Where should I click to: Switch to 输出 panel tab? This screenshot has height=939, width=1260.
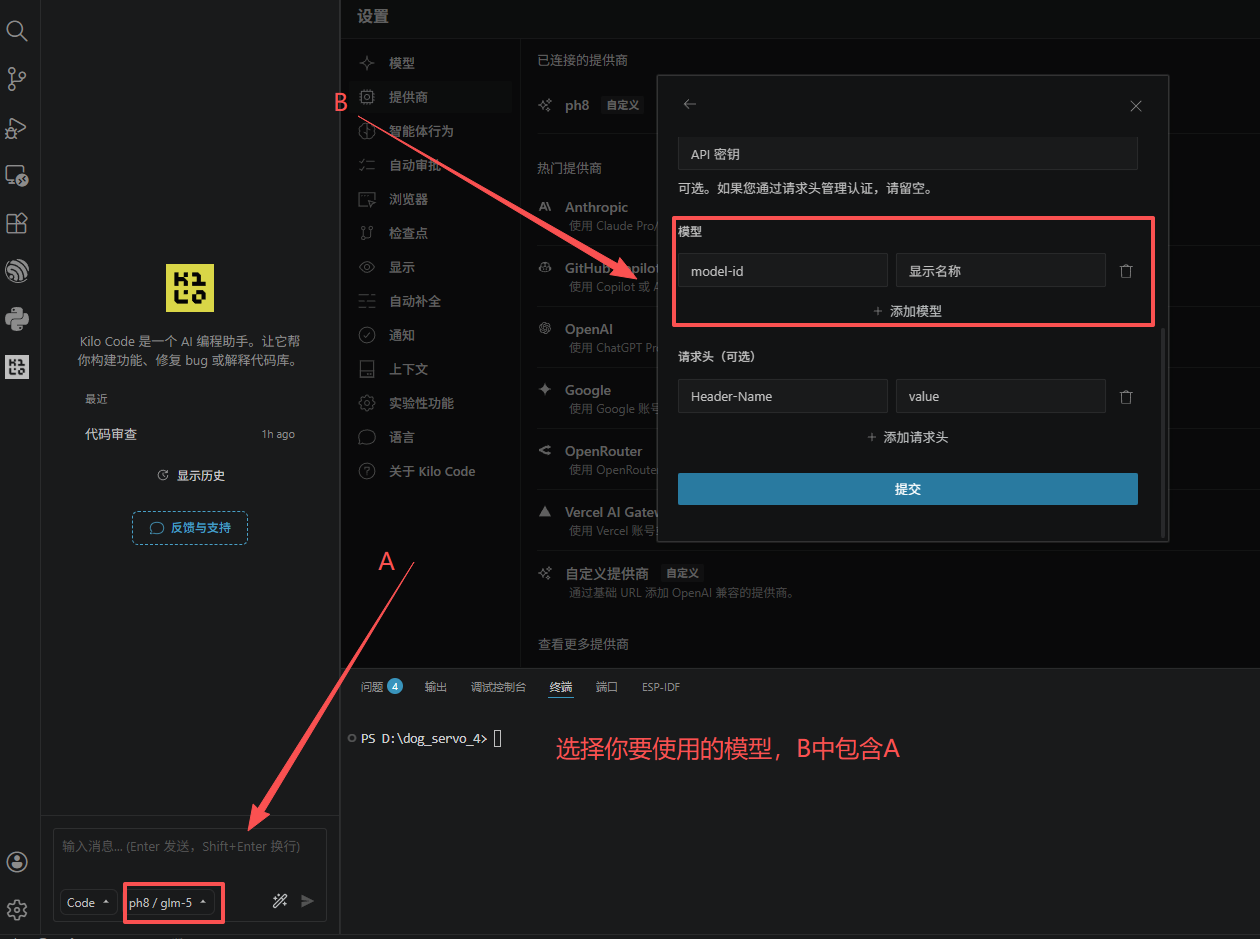(436, 687)
